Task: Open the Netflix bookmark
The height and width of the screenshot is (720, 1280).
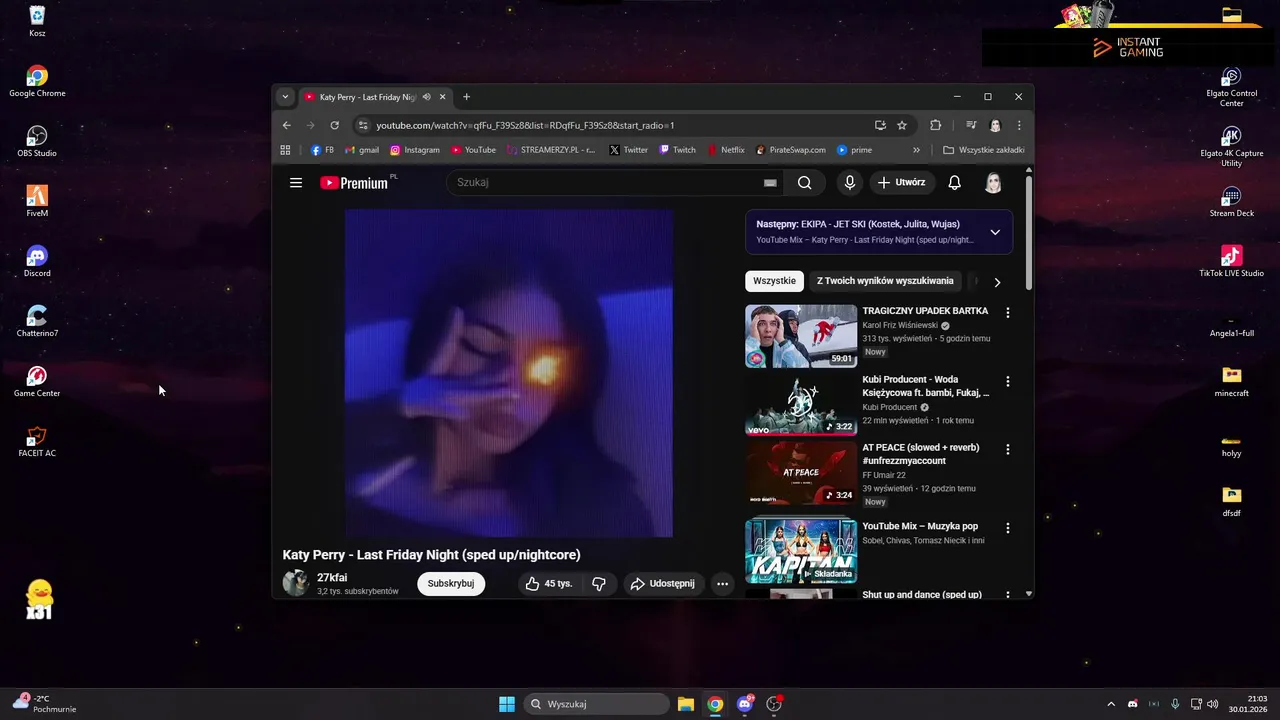Action: point(726,150)
